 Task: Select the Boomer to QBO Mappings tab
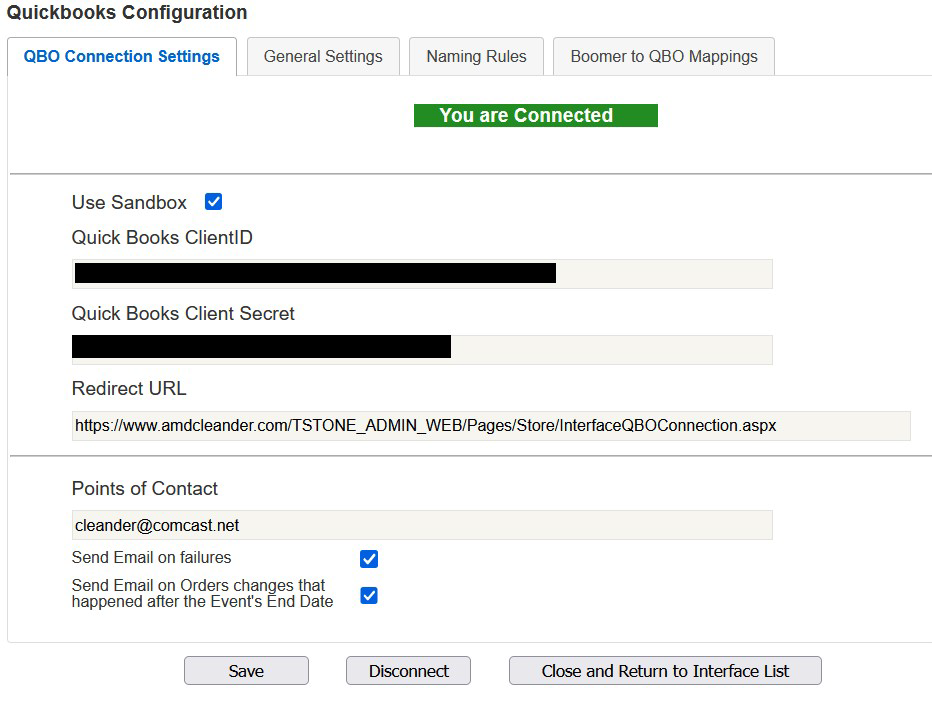(664, 56)
